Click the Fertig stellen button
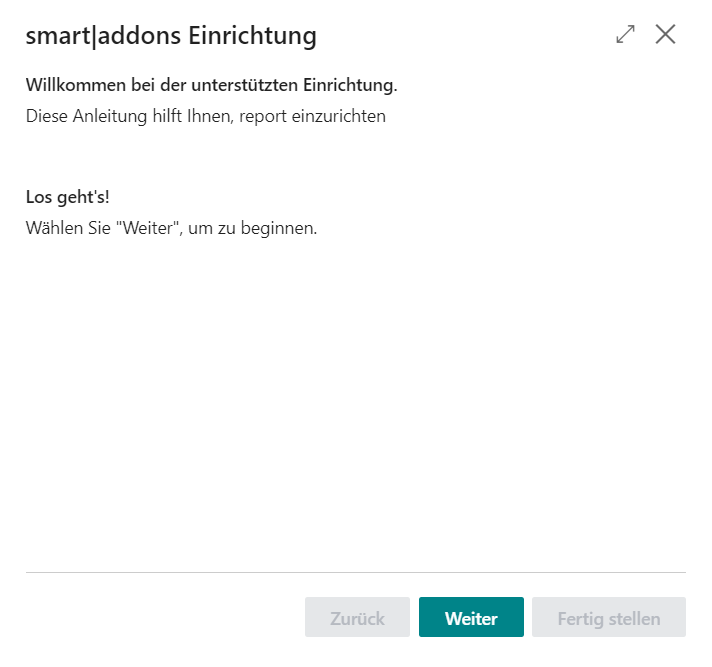Screen dimensions: 712x667 (609, 618)
